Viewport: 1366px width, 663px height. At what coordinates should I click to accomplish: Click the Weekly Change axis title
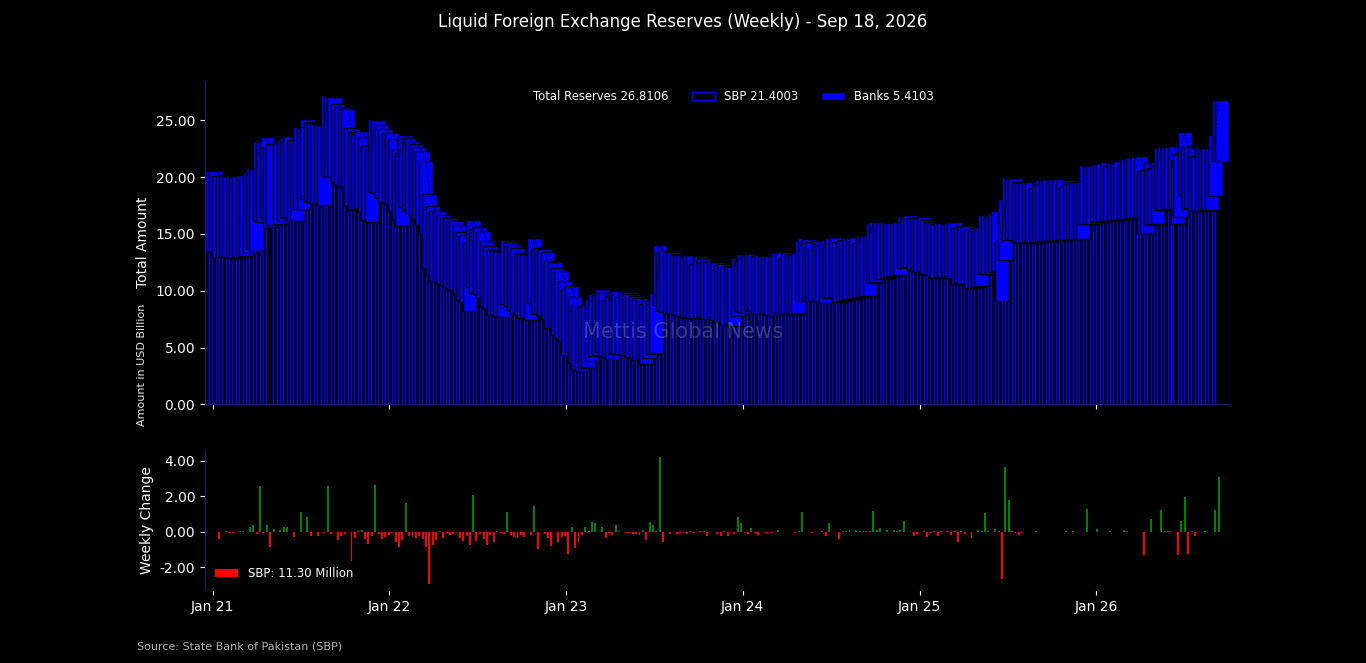click(146, 520)
